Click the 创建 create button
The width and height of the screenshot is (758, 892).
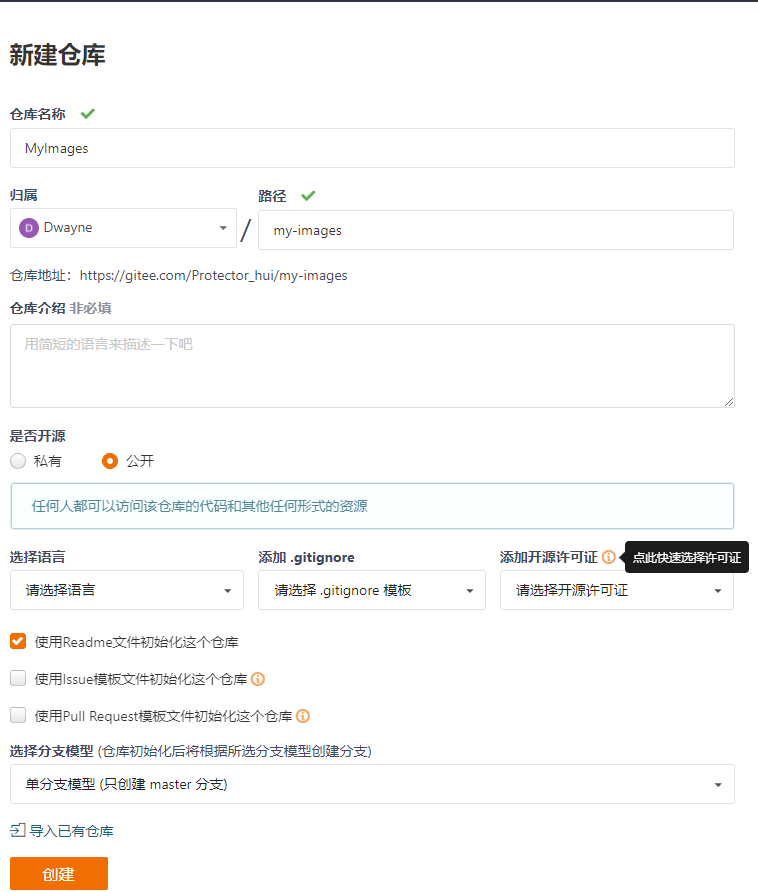click(x=59, y=874)
